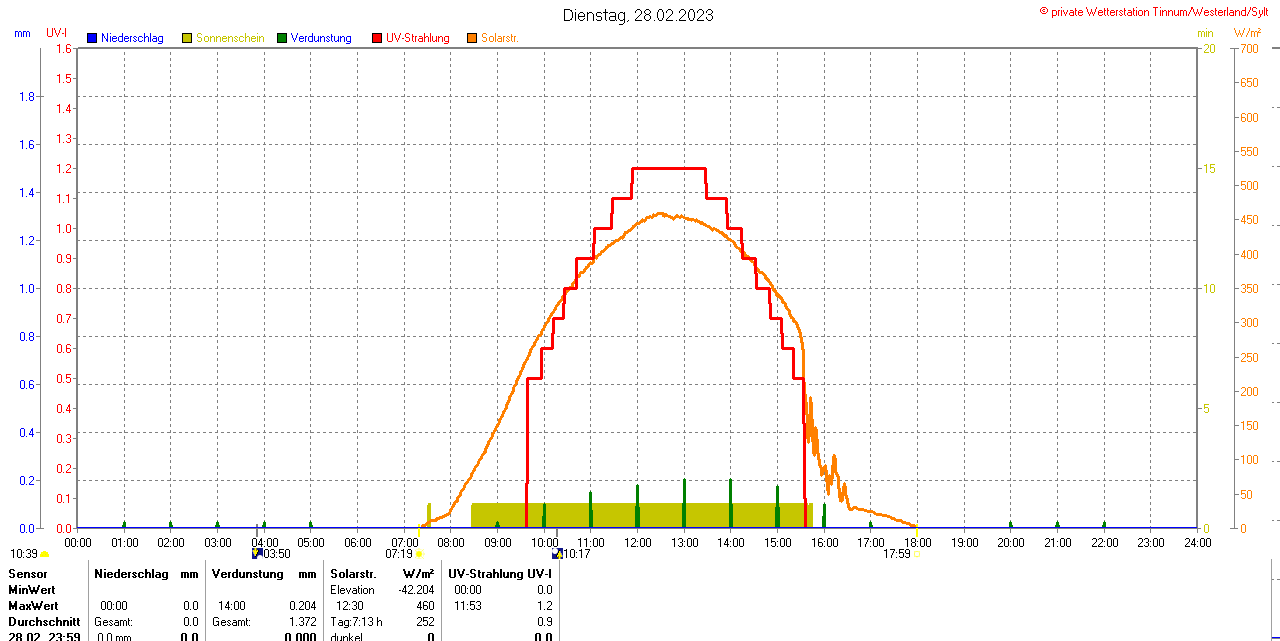Viewport: 1280px width, 641px height.
Task: Click the moon icon beside 03:50
Action: (257, 553)
